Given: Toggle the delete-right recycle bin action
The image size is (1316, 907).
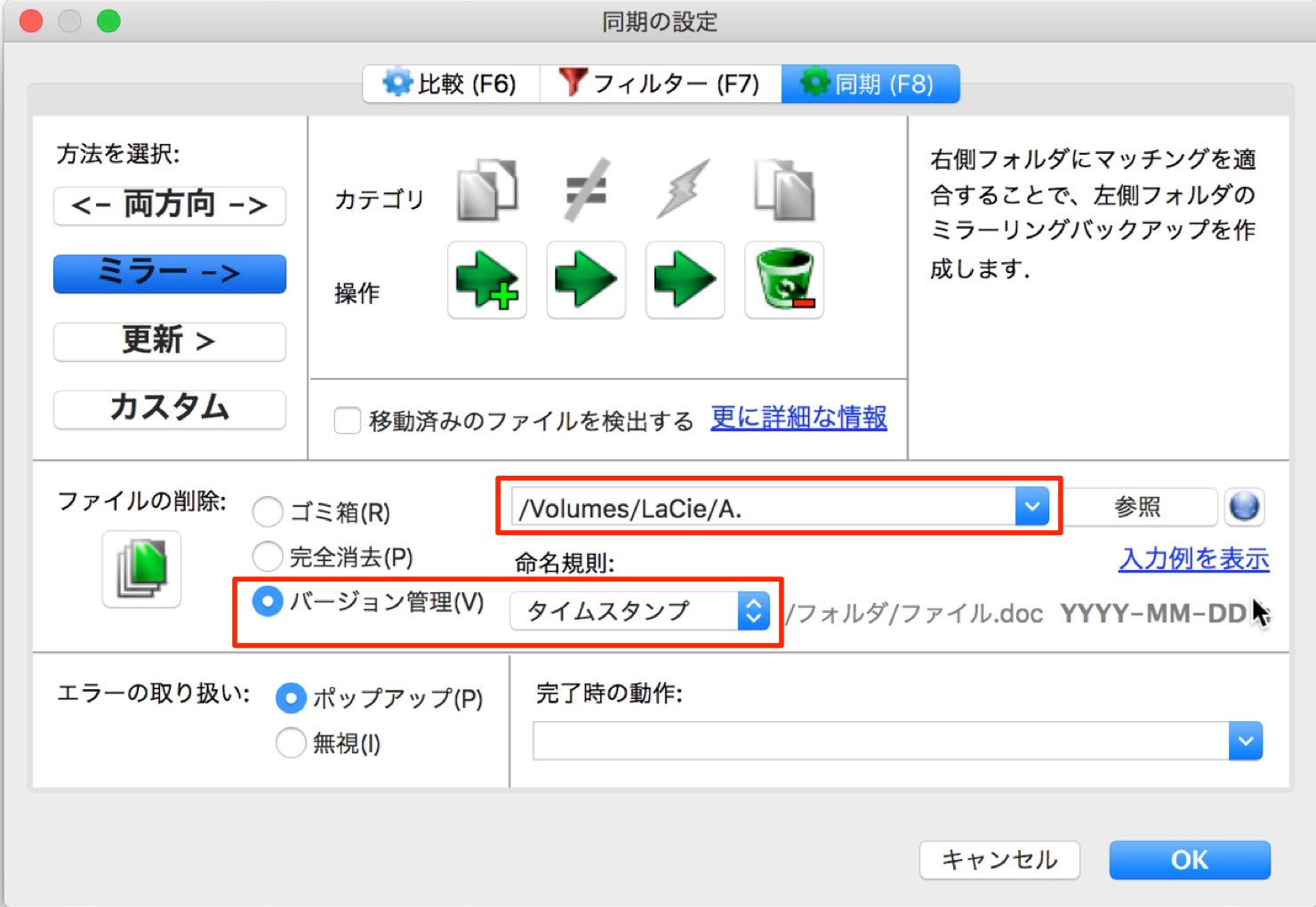Looking at the screenshot, I should 784,280.
